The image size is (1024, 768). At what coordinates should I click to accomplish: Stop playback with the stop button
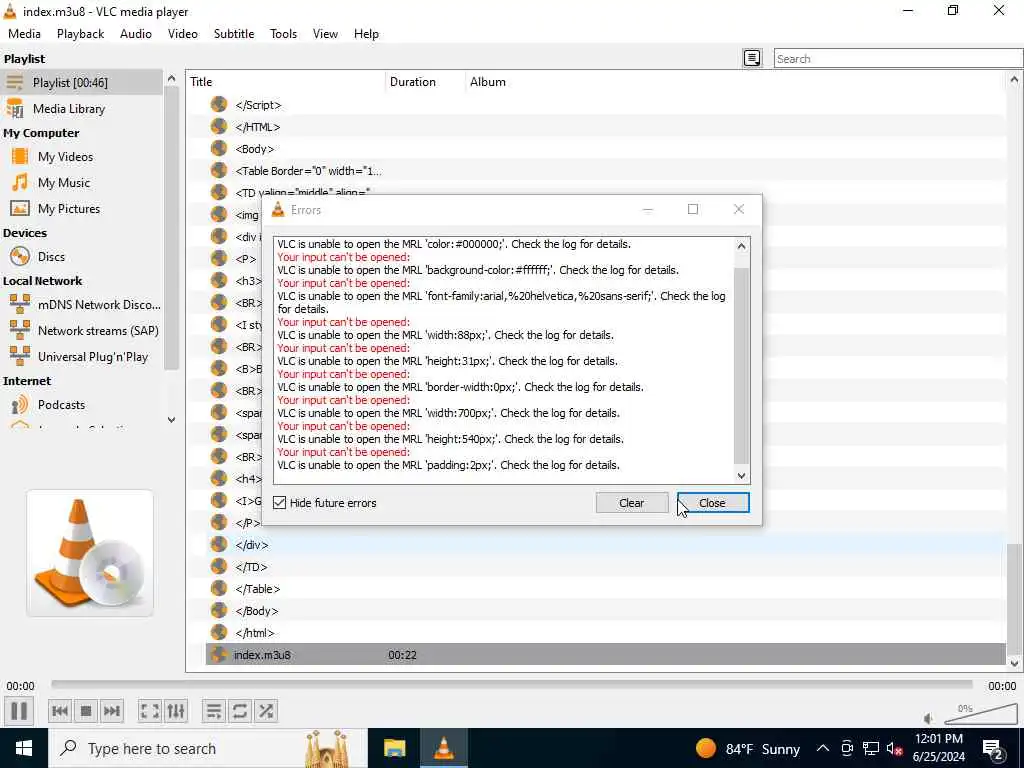(86, 711)
